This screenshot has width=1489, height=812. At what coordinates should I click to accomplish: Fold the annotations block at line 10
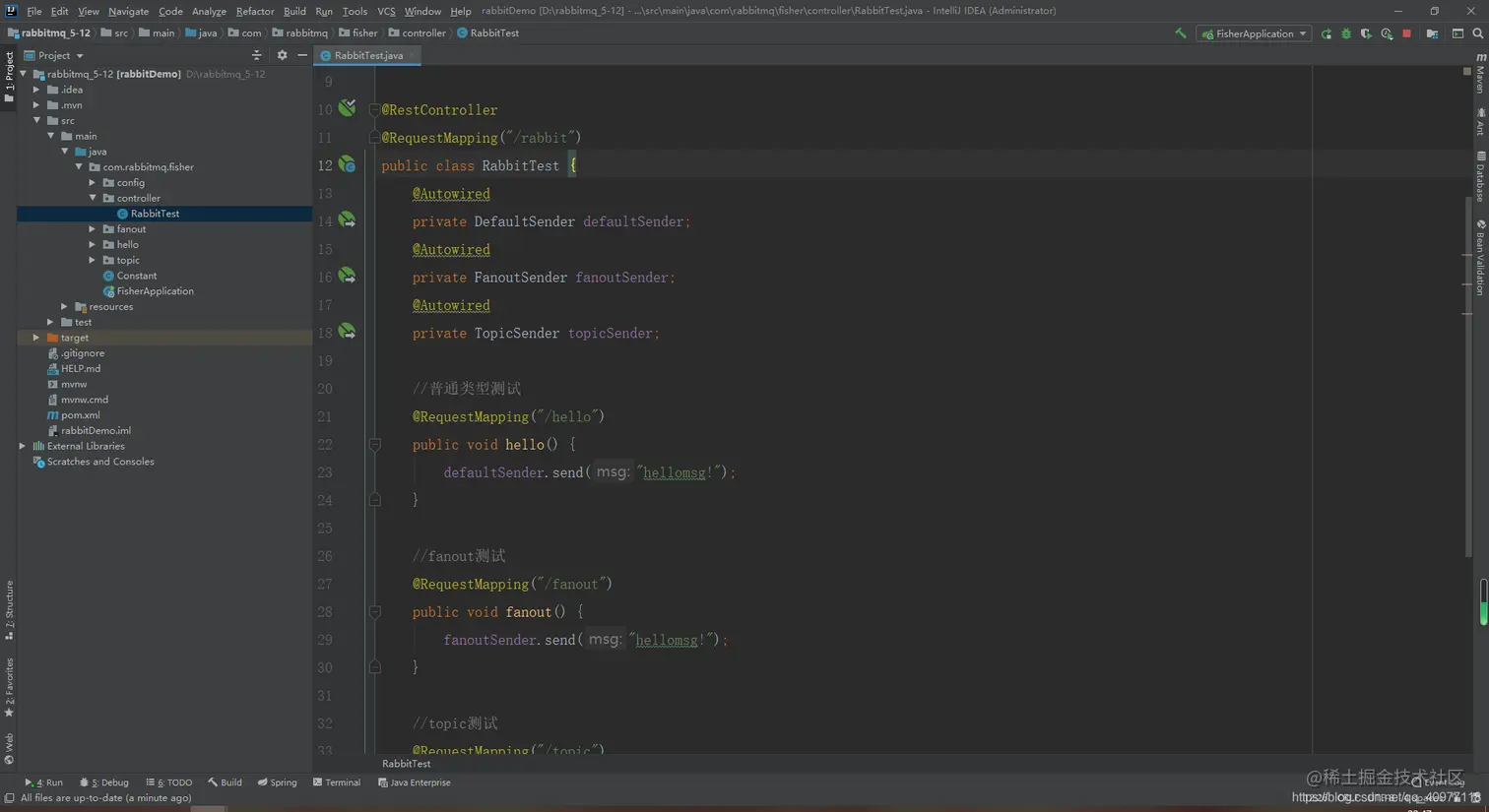(x=374, y=109)
